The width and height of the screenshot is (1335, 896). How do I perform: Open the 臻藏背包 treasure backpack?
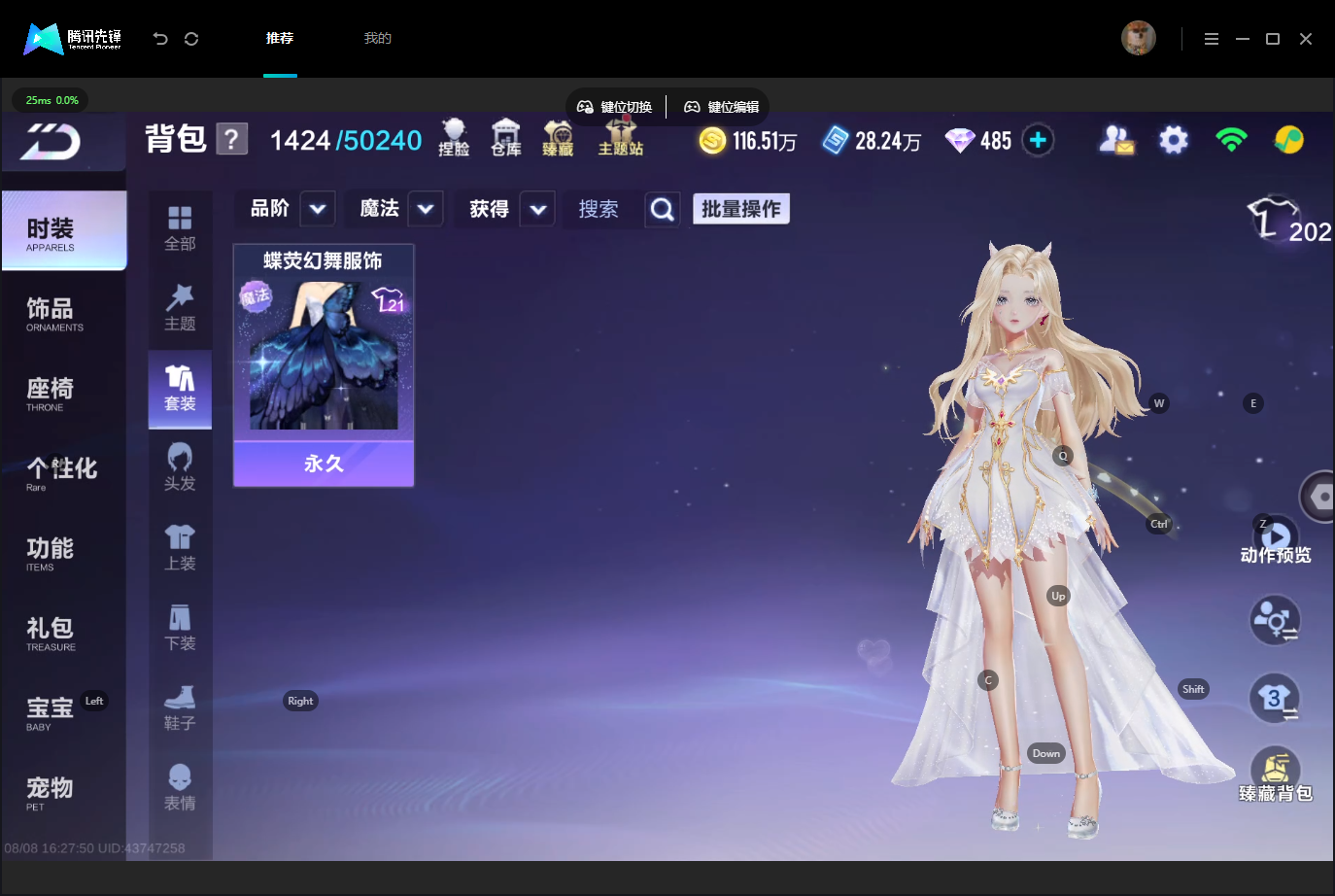pyautogui.click(x=1276, y=776)
